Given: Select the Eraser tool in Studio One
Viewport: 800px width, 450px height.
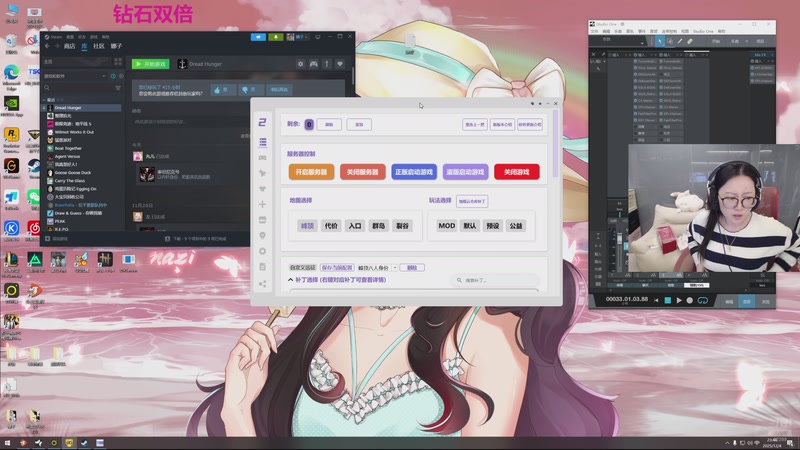Looking at the screenshot, I should tap(690, 41).
